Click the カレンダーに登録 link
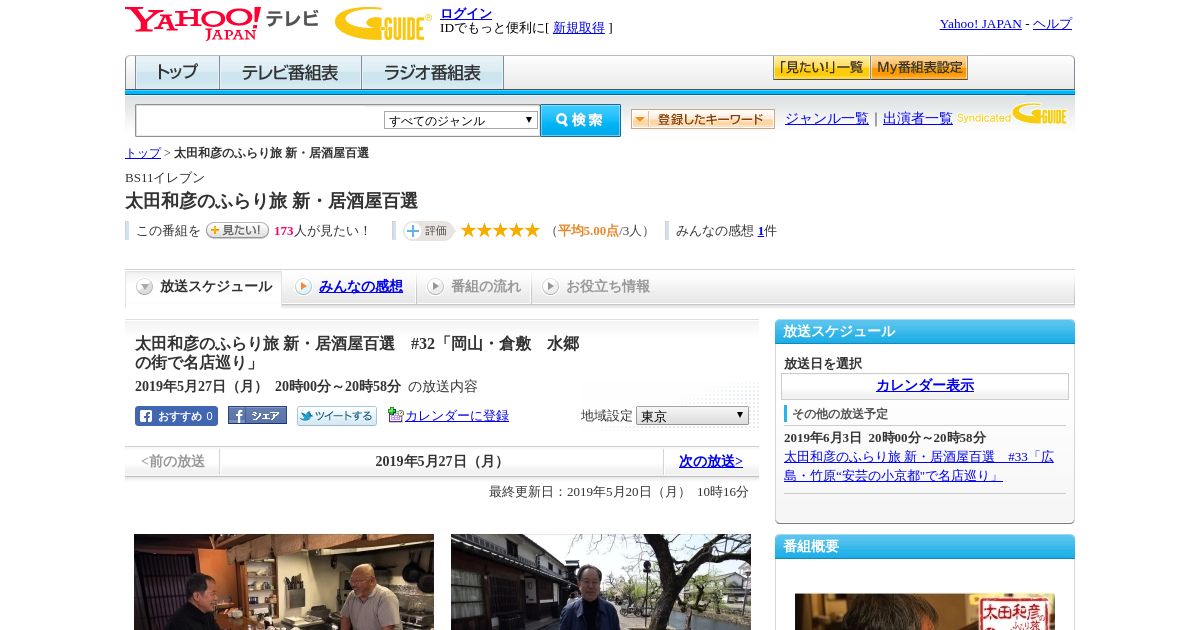This screenshot has width=1200, height=630. pyautogui.click(x=457, y=416)
